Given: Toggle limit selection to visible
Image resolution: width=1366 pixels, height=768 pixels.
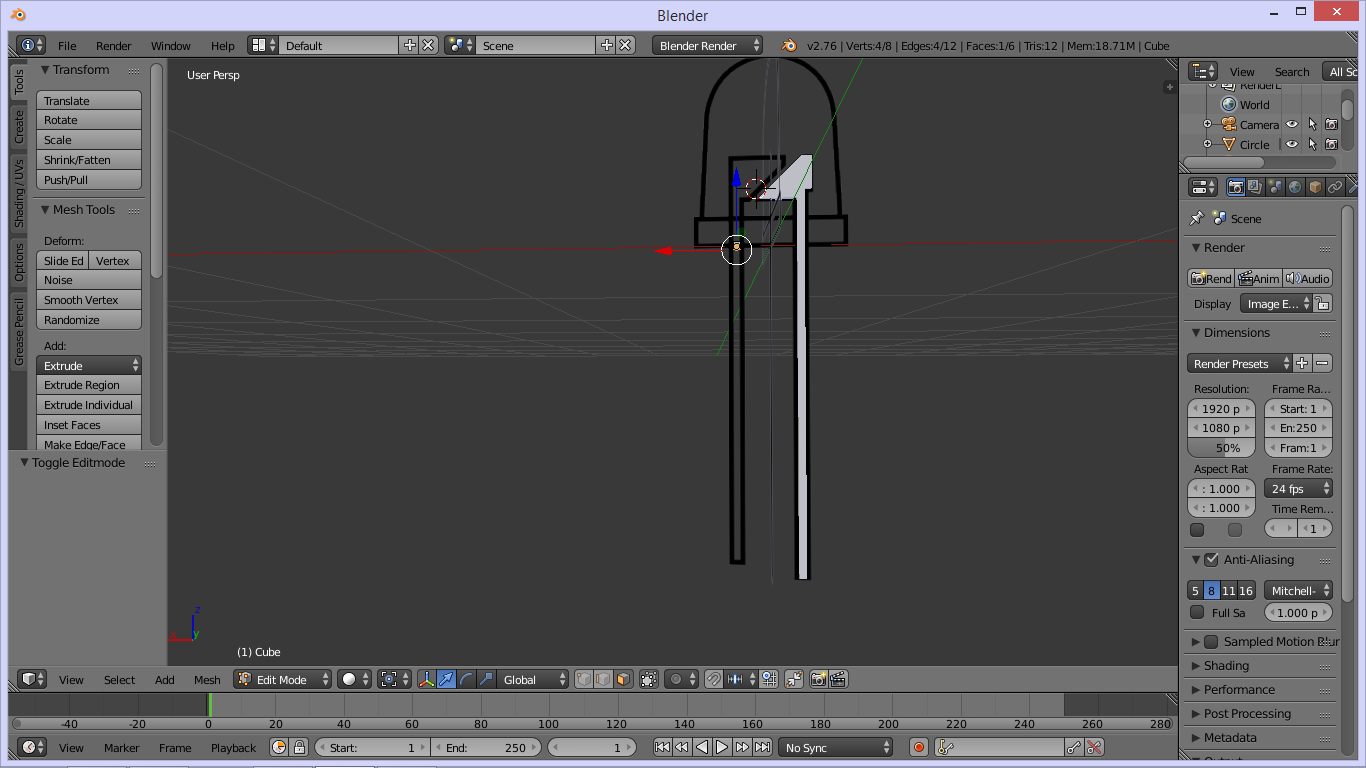Looking at the screenshot, I should 649,679.
